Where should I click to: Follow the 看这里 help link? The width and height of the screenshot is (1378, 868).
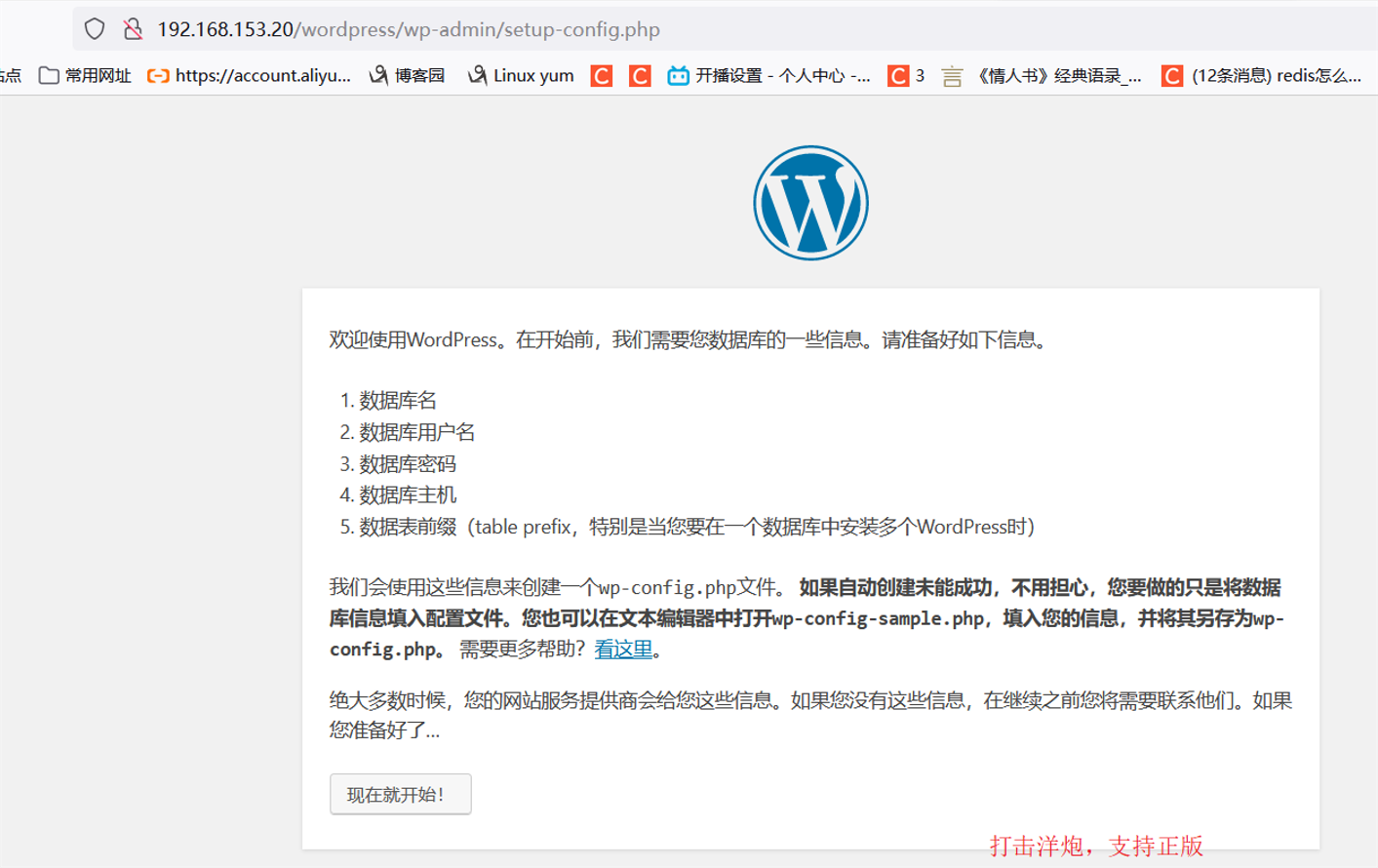coord(623,650)
